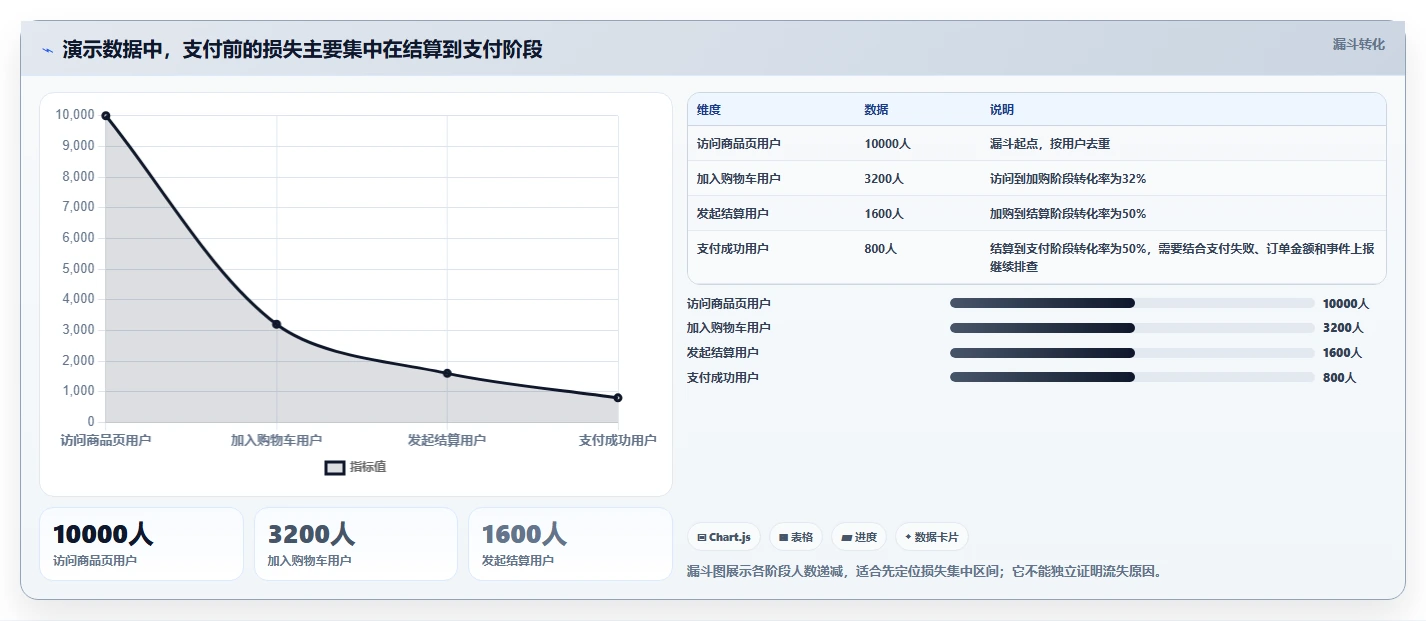Click the 800人 value right of progress bars
The height and width of the screenshot is (621, 1426).
click(1339, 377)
